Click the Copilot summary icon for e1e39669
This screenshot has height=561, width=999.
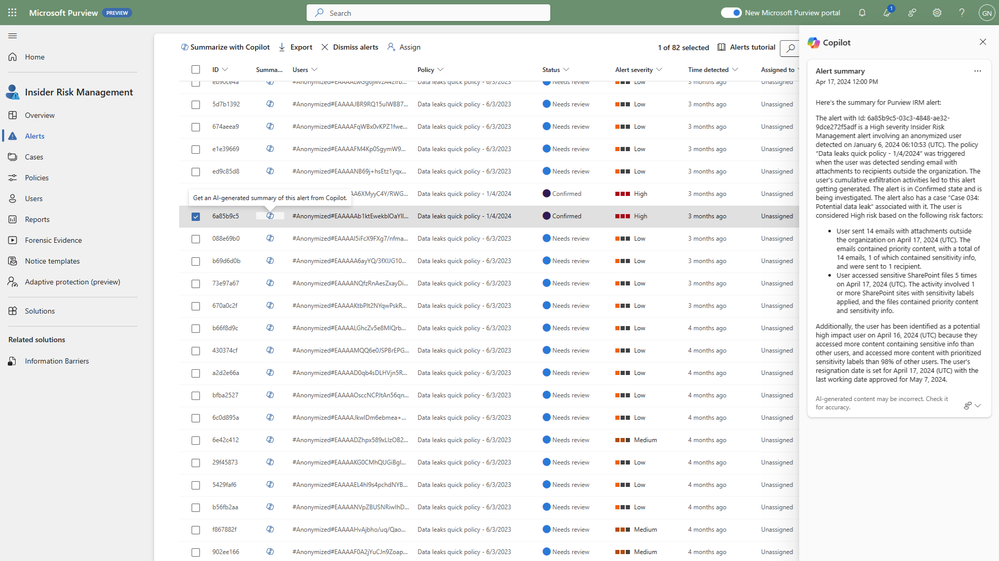(270, 148)
